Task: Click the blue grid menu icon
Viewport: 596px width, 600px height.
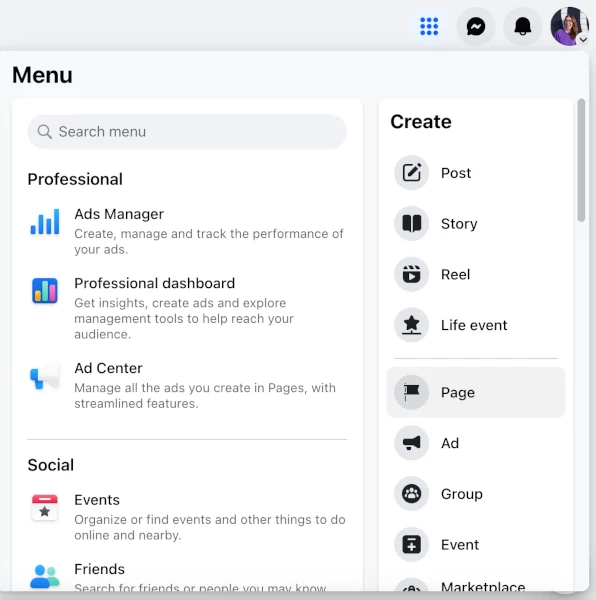Action: pyautogui.click(x=429, y=26)
